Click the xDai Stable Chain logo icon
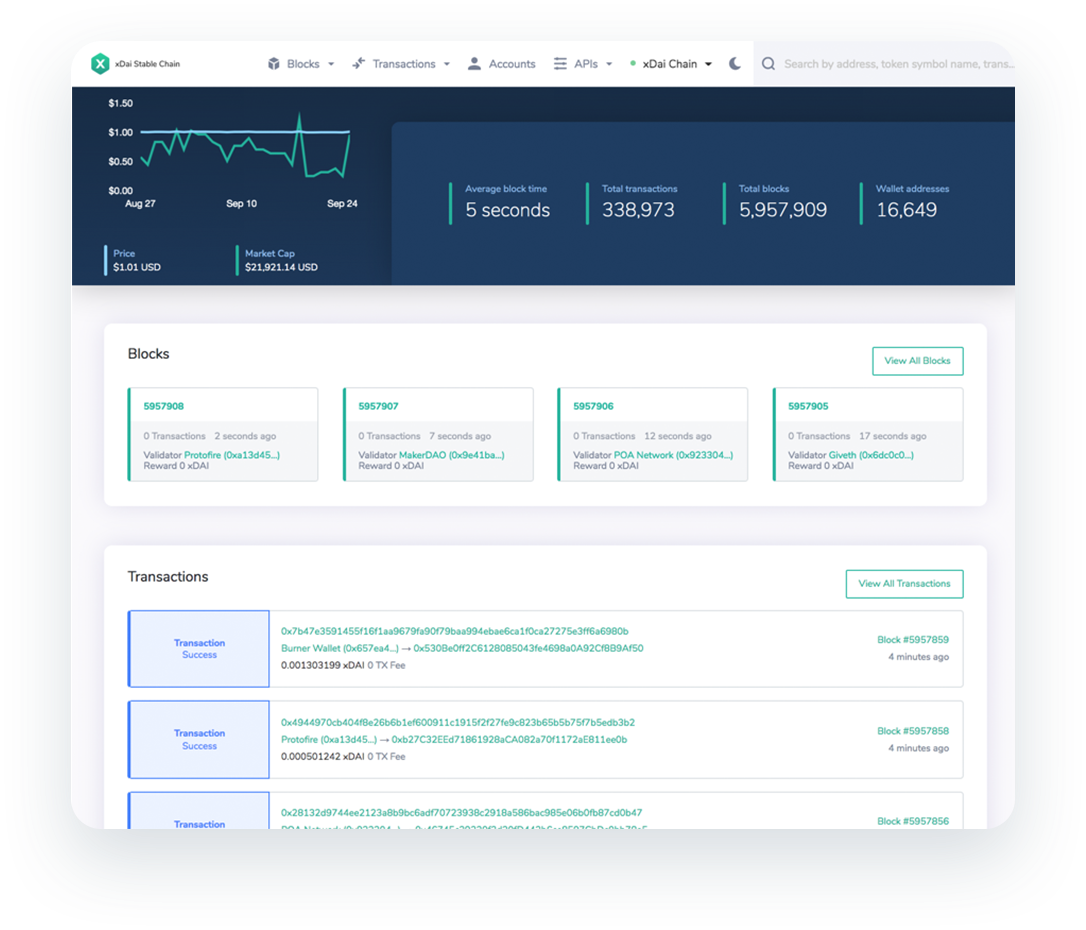The height and width of the screenshot is (930, 1086). pyautogui.click(x=100, y=64)
